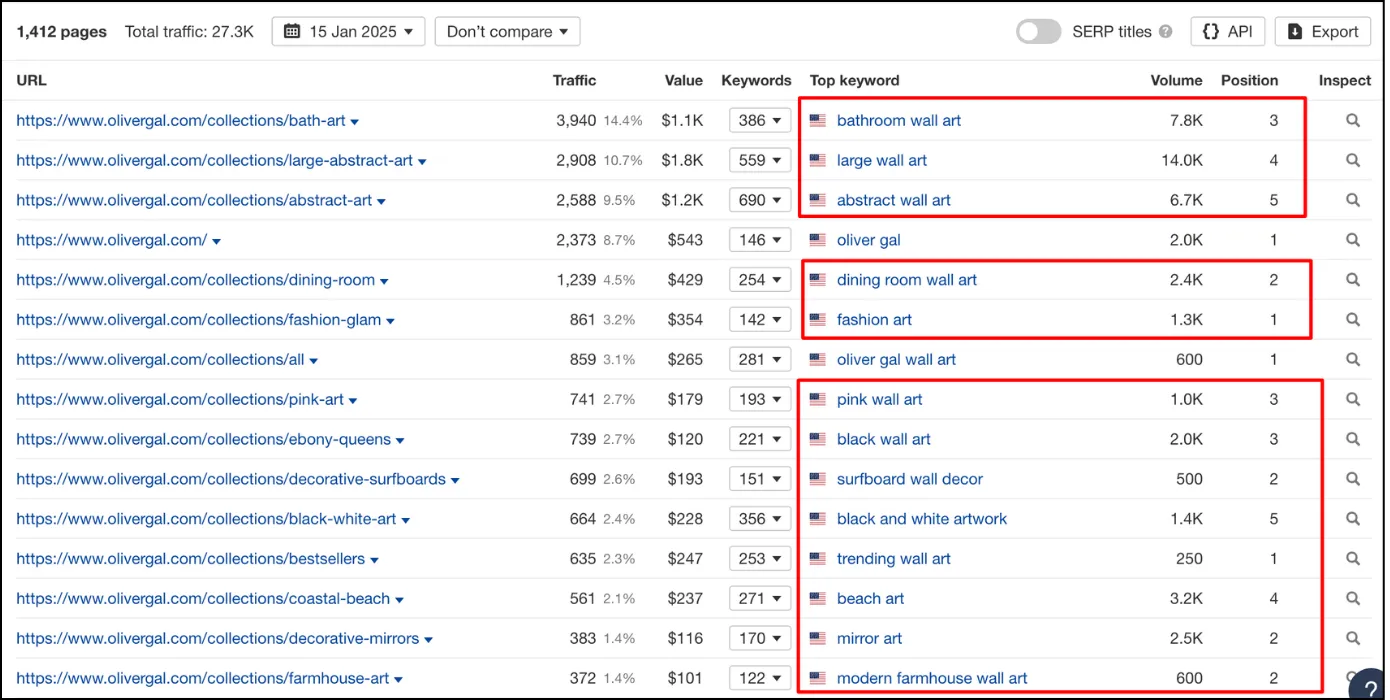Image resolution: width=1390 pixels, height=700 pixels.
Task: Inspect the collections/all row
Action: pyautogui.click(x=1352, y=359)
